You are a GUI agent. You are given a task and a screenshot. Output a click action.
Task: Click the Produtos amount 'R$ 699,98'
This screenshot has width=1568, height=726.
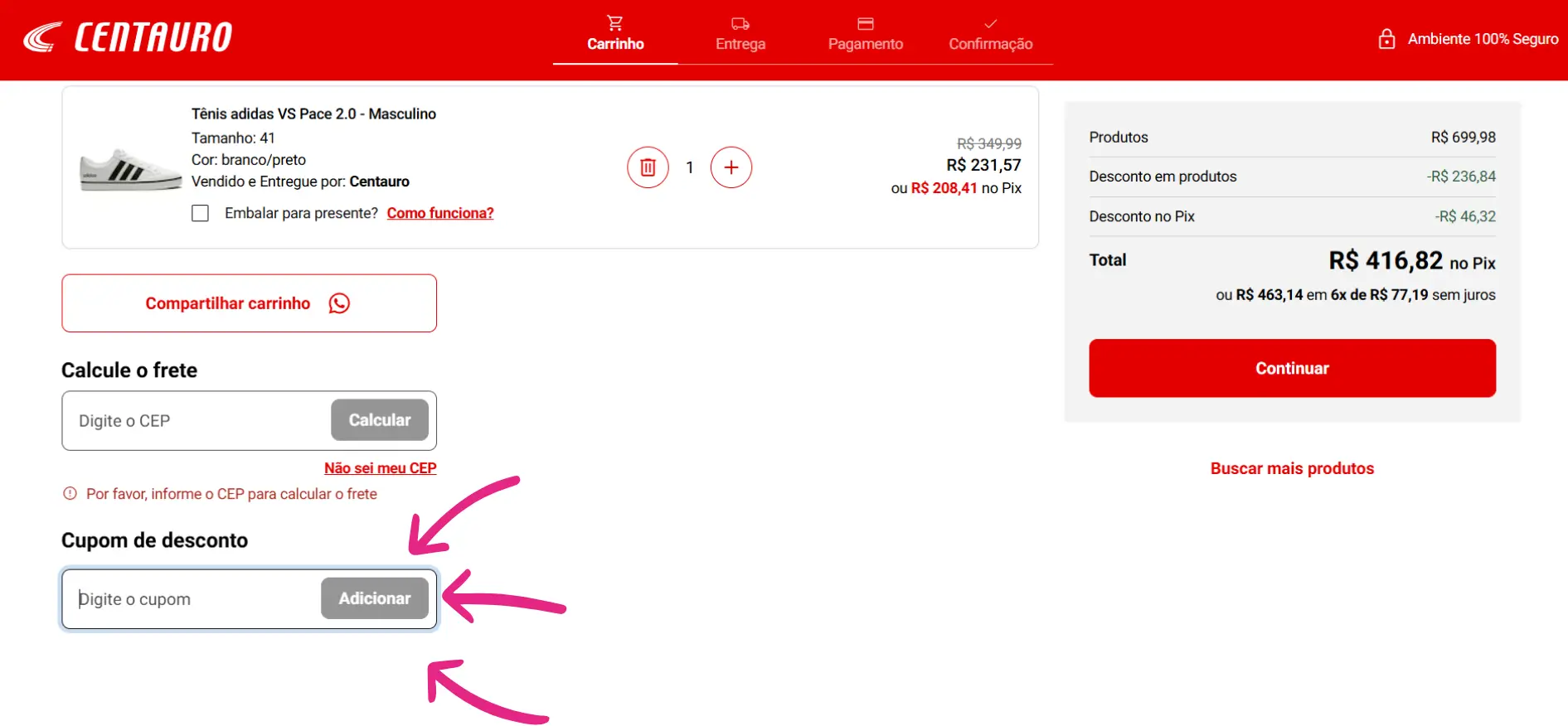tap(1464, 137)
